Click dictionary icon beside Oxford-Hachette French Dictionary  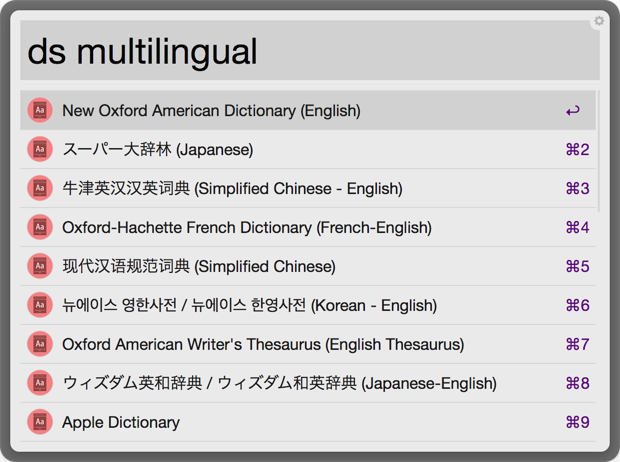(40, 227)
